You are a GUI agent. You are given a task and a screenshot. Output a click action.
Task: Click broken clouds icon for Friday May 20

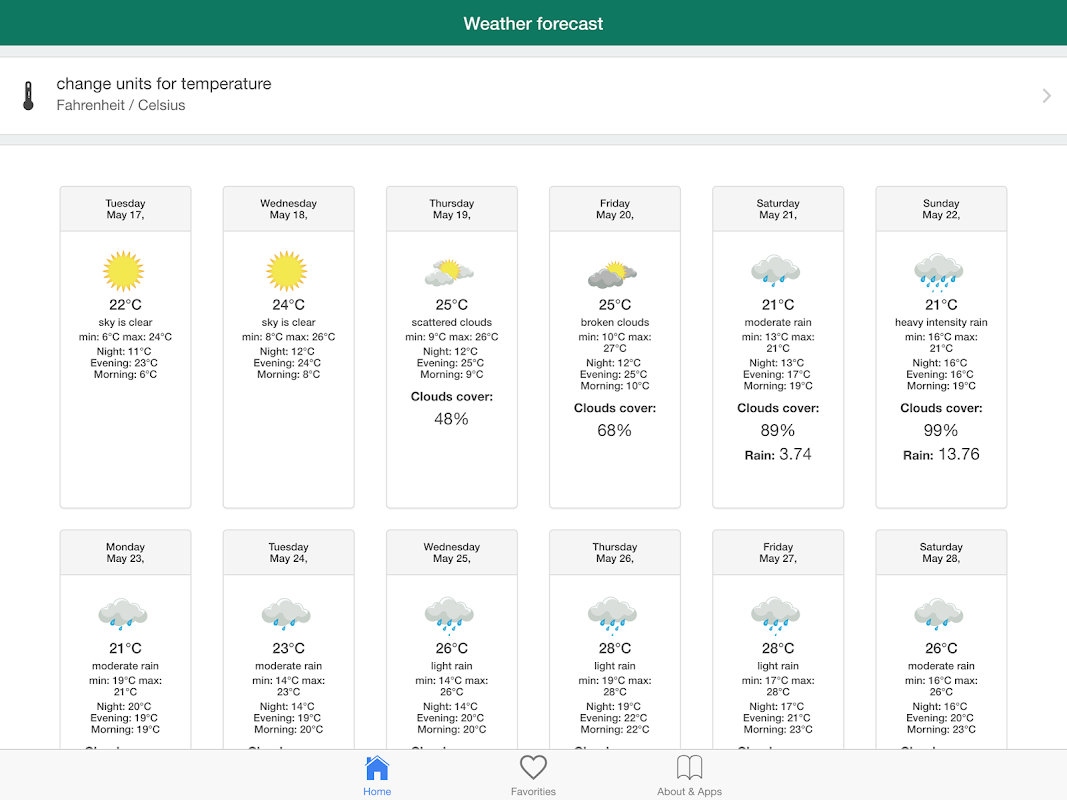612,273
